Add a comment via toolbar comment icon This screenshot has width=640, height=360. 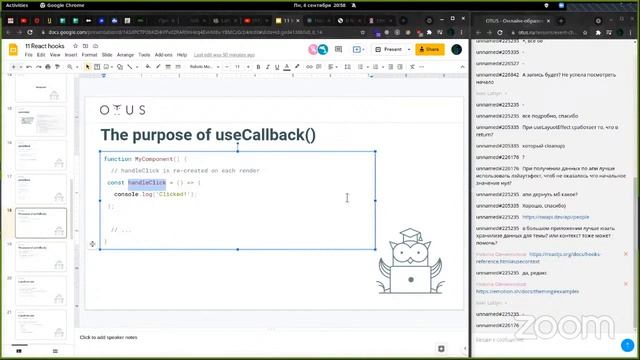tap(319, 67)
